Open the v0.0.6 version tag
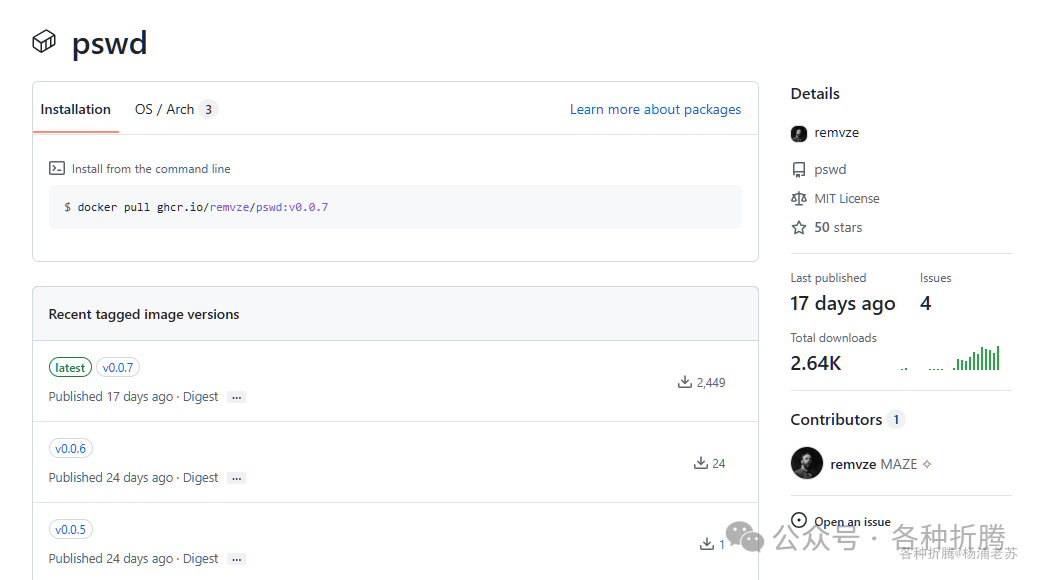The image size is (1039, 580). tap(71, 449)
